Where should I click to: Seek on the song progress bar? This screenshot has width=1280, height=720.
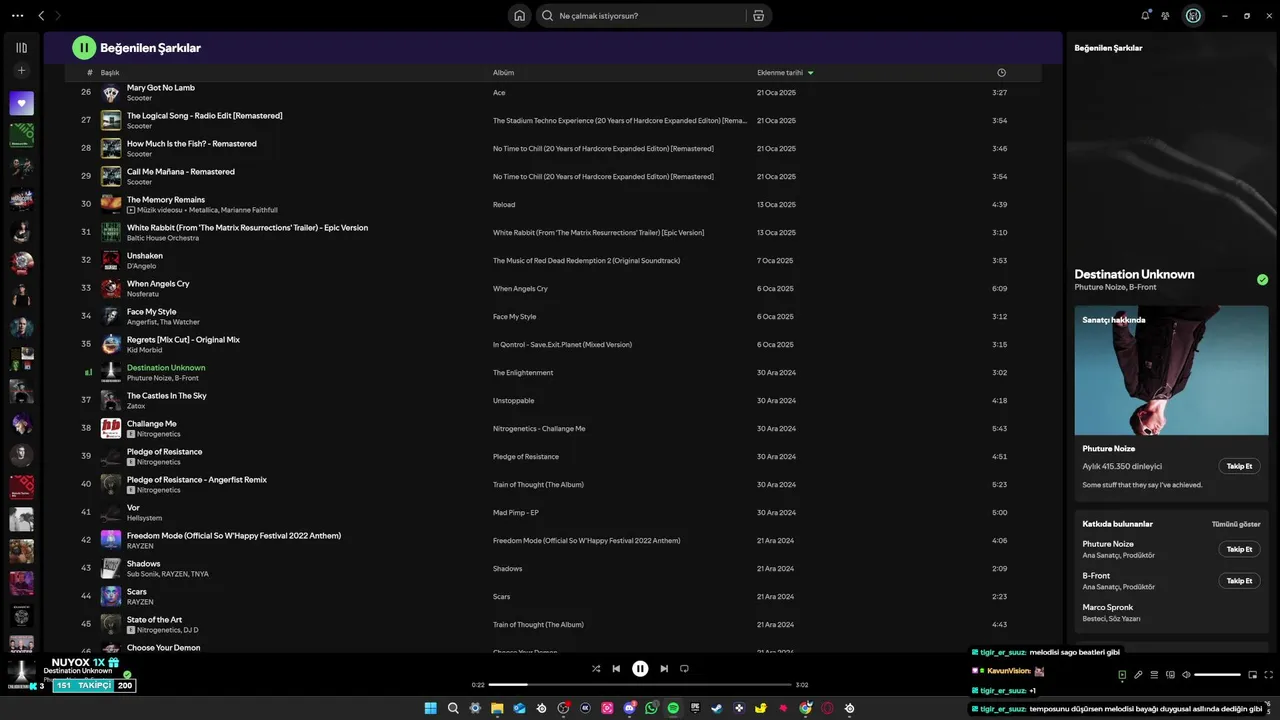(x=640, y=685)
